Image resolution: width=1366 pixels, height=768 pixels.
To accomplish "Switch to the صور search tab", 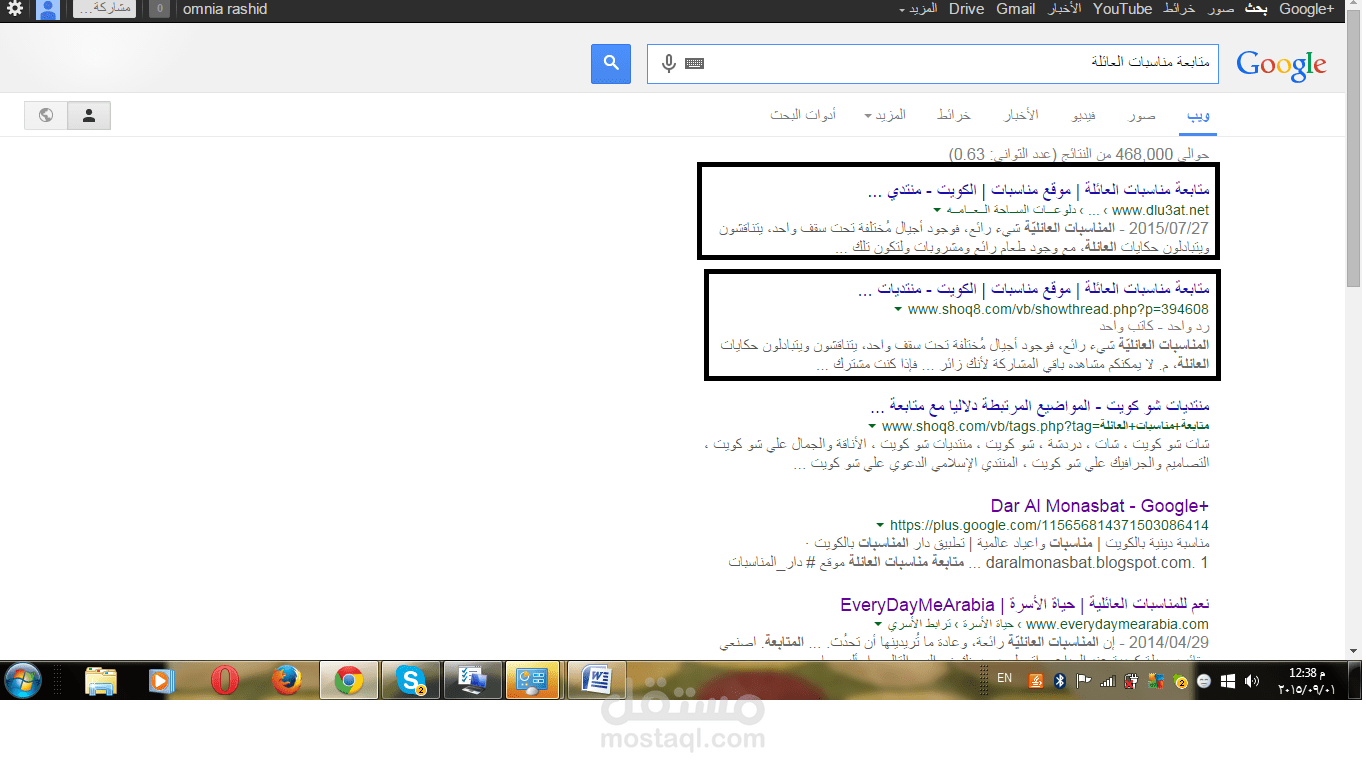I will [1142, 115].
